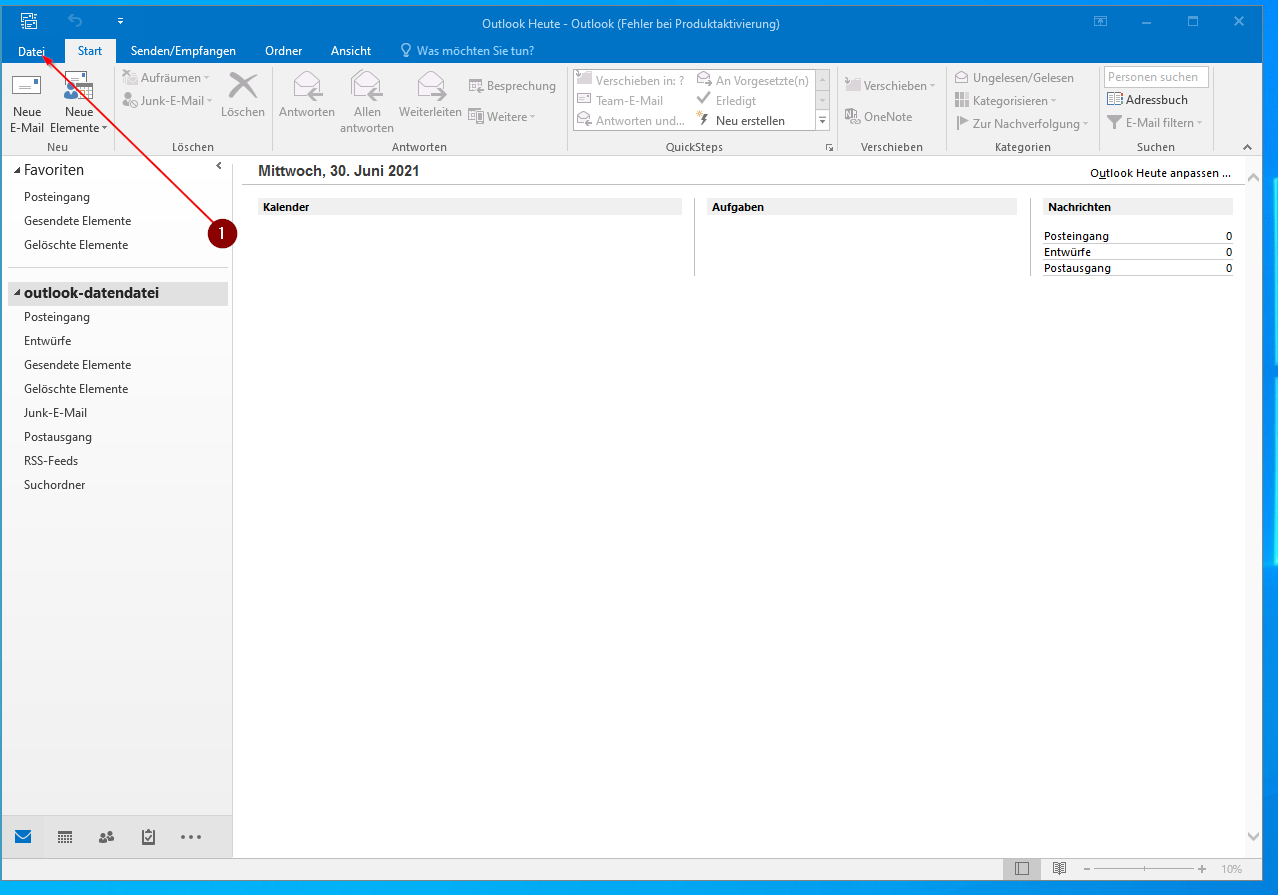
Task: Click the Neue E-Mail envelope icon
Action: tap(27, 87)
